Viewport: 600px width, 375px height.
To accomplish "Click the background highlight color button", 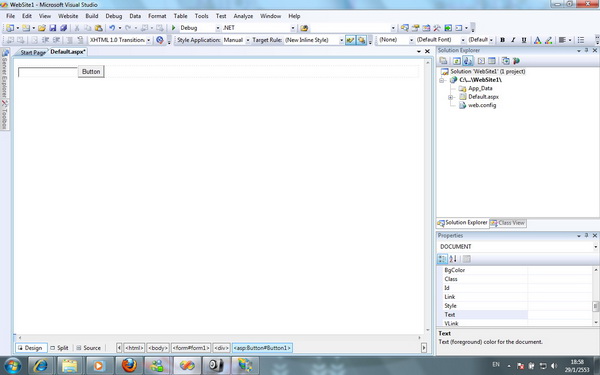I will [548, 40].
